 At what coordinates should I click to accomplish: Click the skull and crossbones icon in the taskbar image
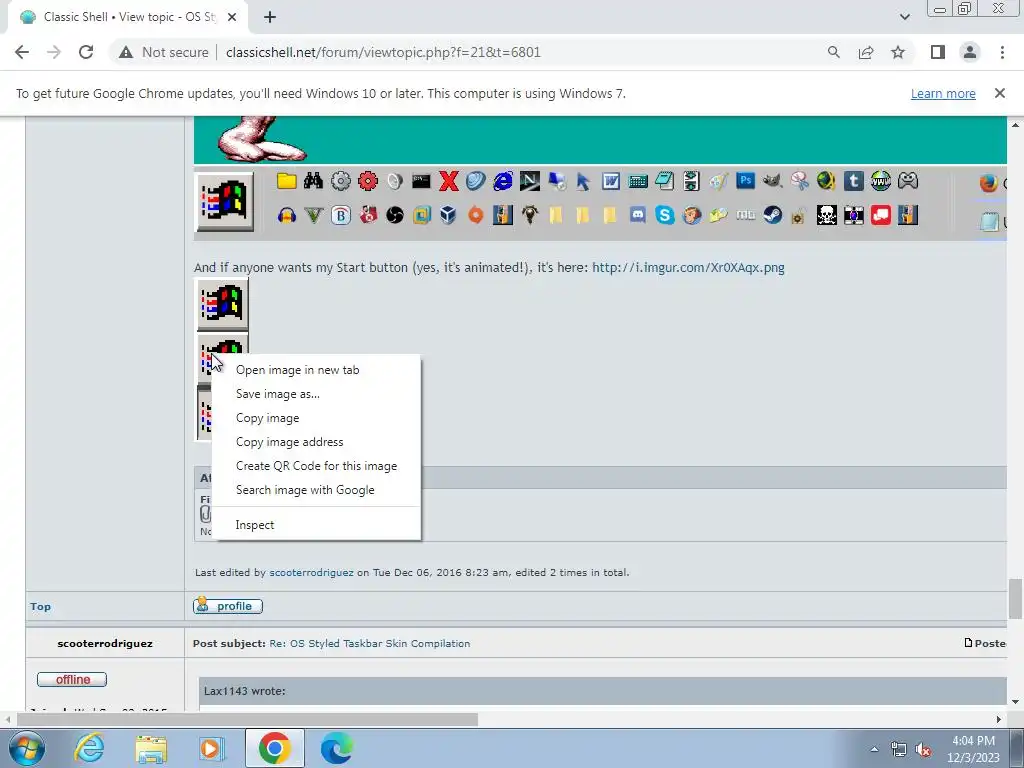[x=826, y=215]
